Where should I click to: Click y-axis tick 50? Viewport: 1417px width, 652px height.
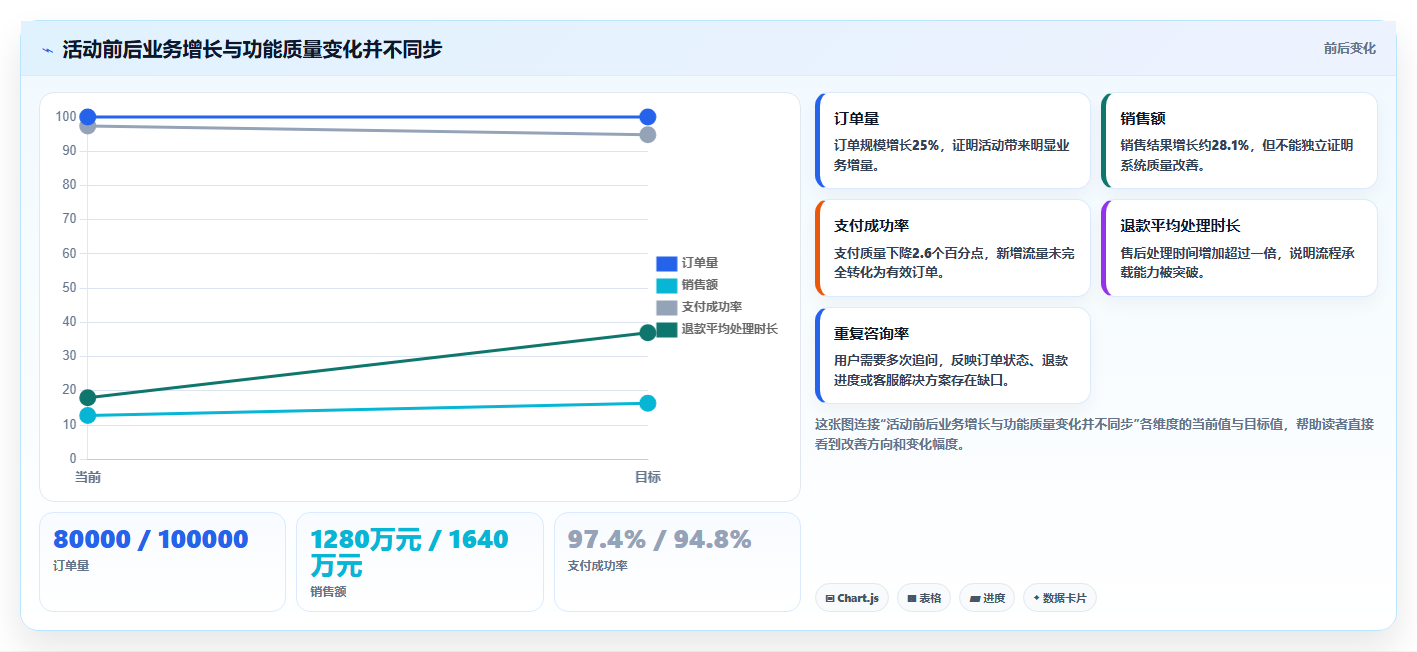click(69, 288)
